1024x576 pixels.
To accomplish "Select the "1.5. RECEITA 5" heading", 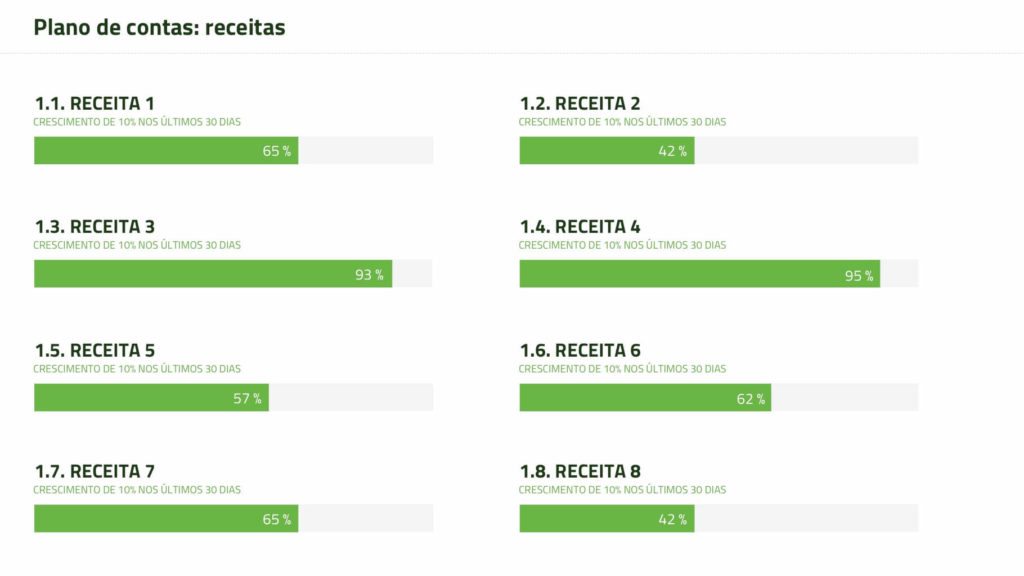I will coord(94,351).
